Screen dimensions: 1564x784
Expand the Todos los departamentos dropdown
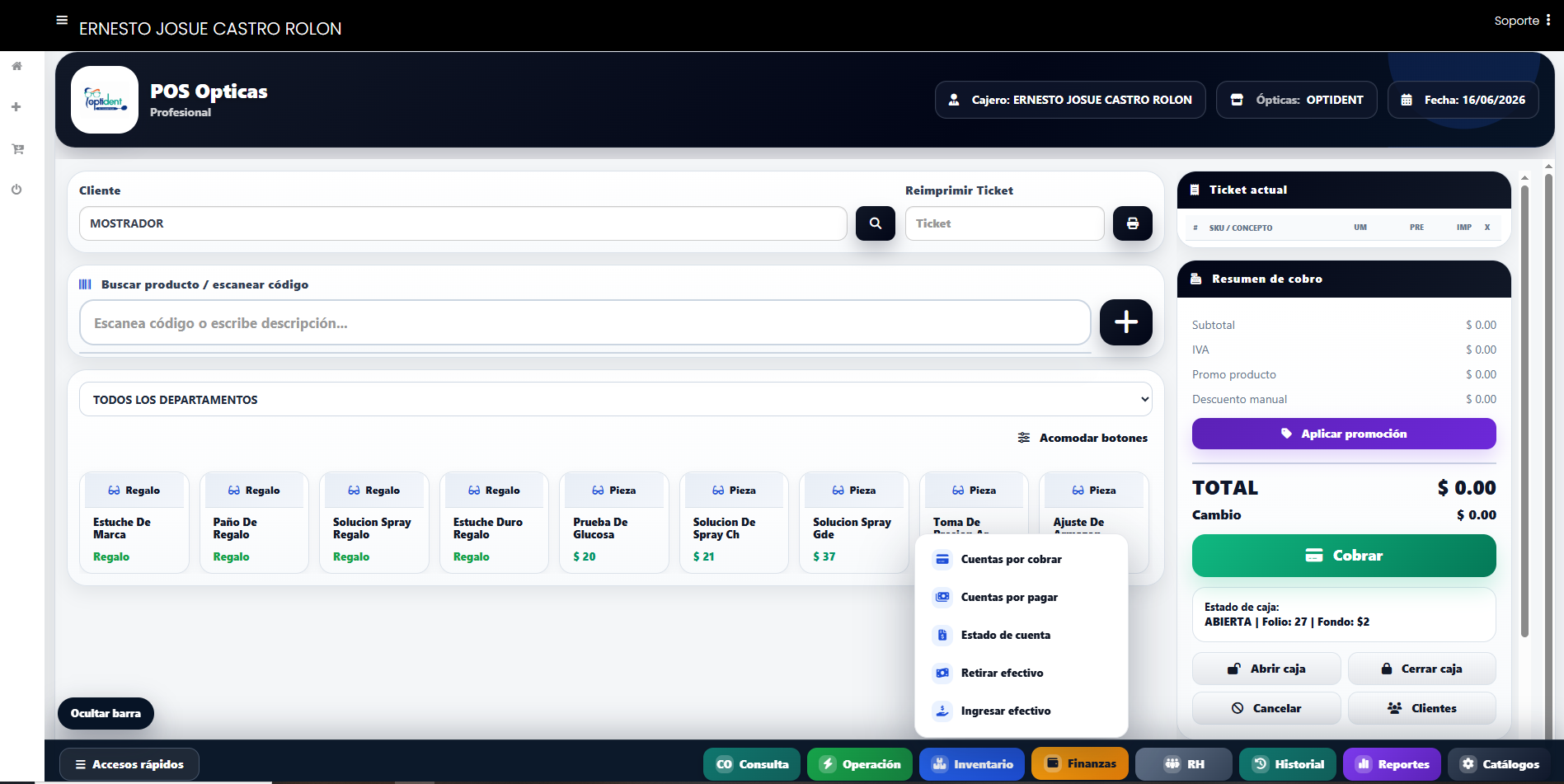point(616,399)
